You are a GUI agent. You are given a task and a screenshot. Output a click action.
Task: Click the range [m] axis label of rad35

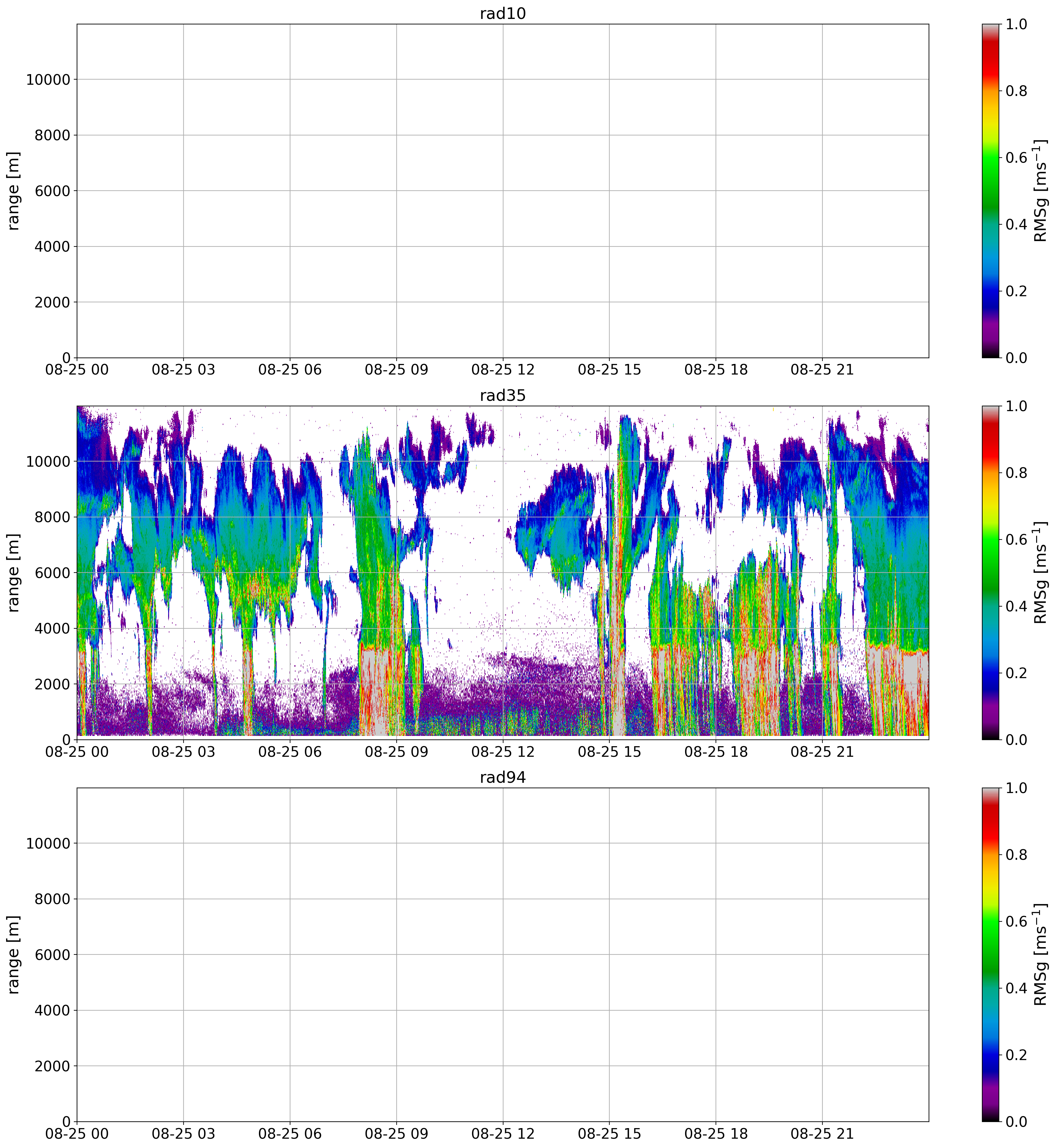tap(14, 573)
